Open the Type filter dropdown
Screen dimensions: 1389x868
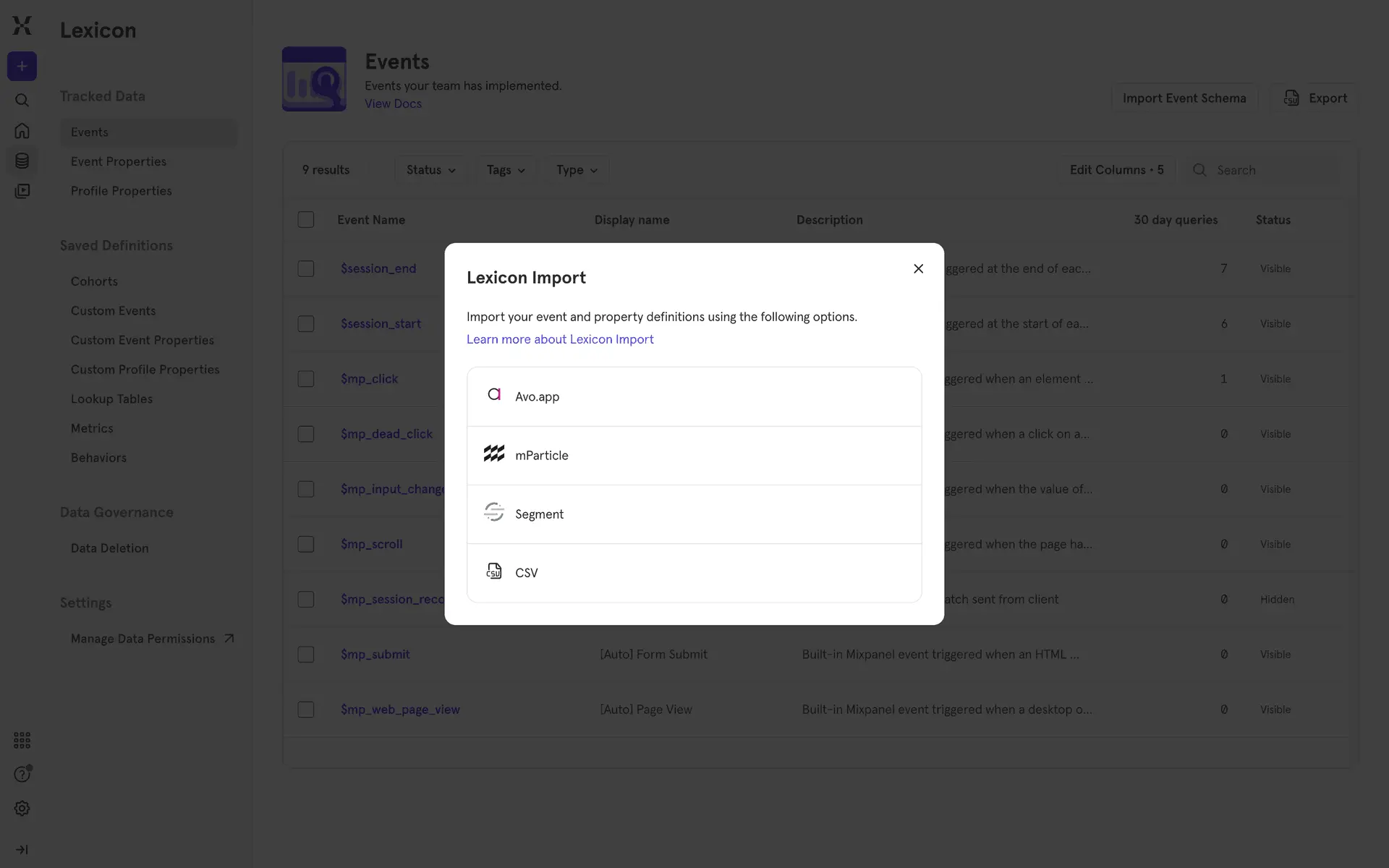(577, 170)
